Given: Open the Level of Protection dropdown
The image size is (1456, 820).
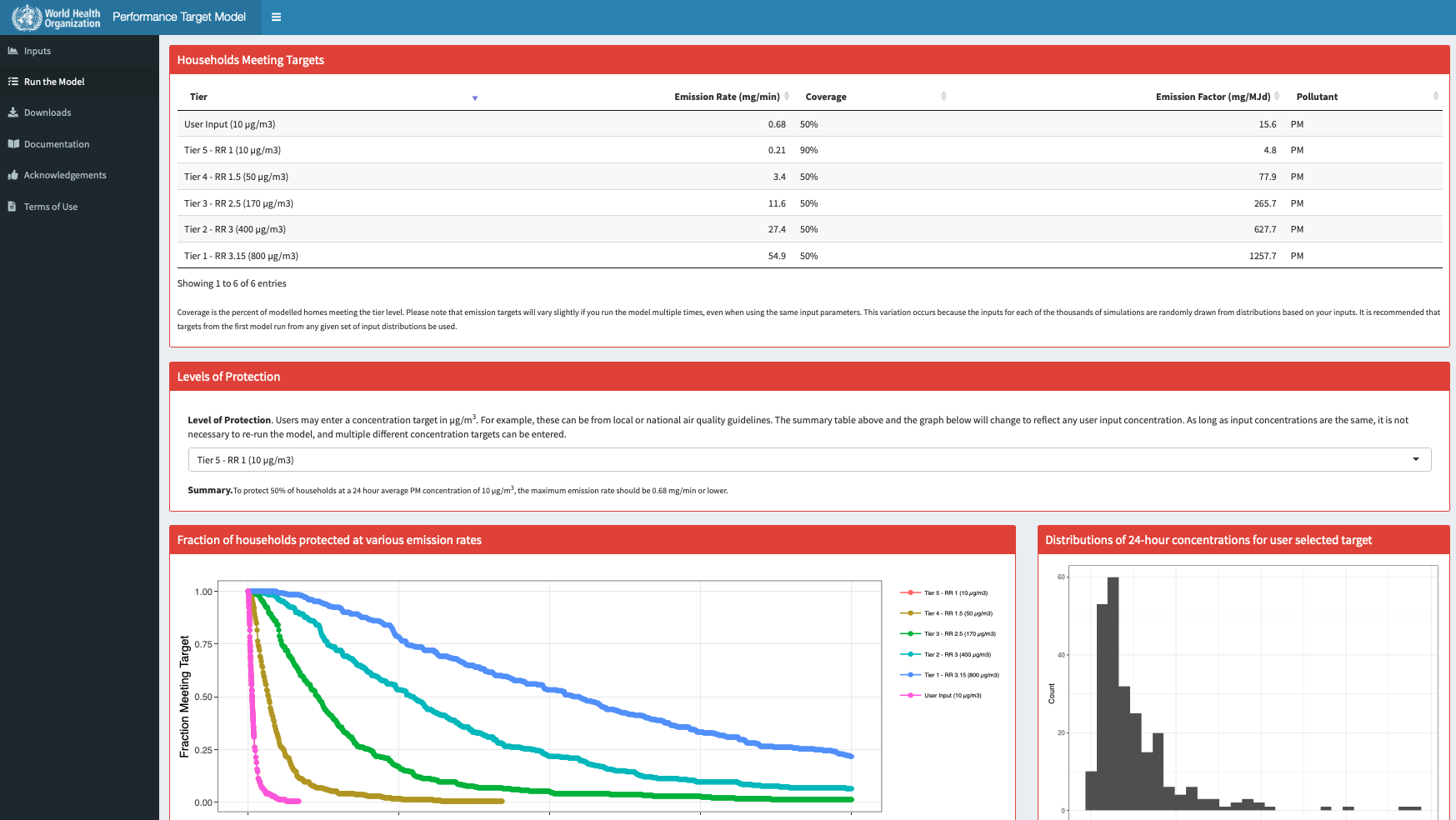Looking at the screenshot, I should click(809, 460).
